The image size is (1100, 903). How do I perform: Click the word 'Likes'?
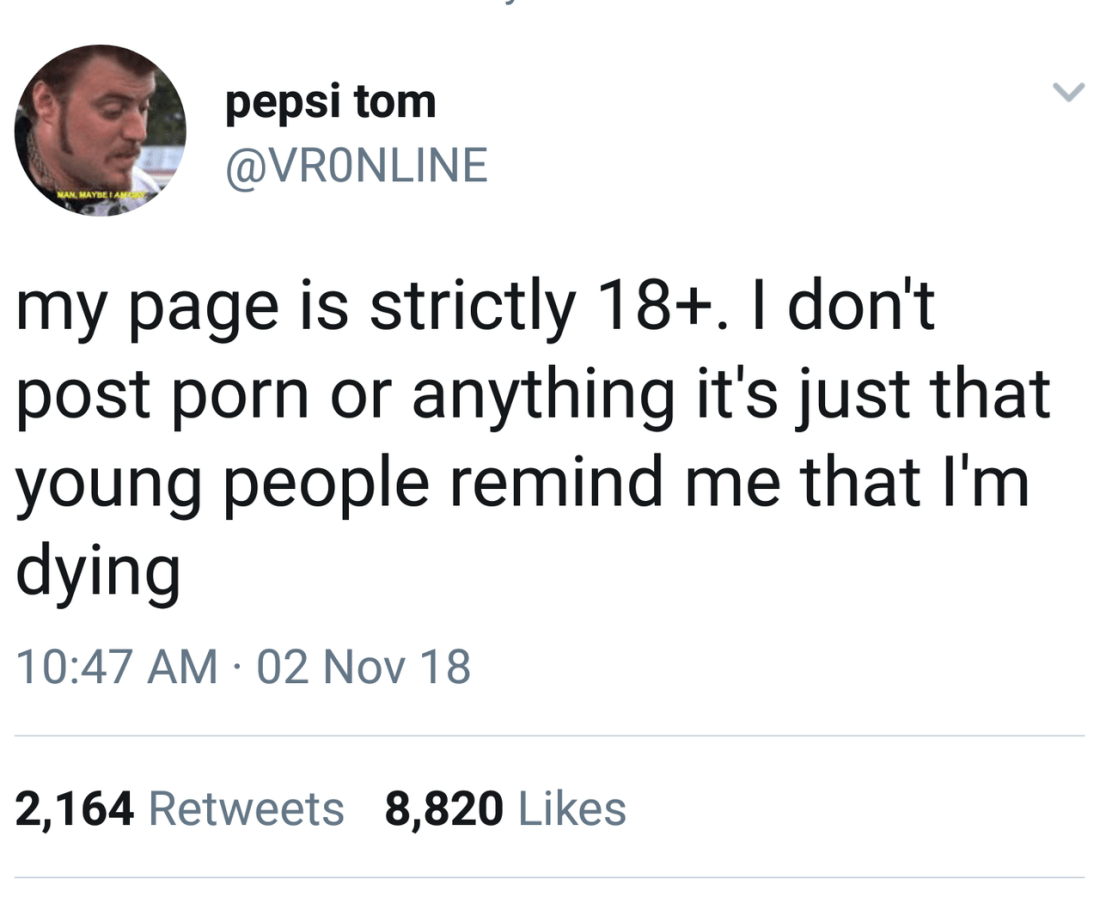(x=573, y=808)
